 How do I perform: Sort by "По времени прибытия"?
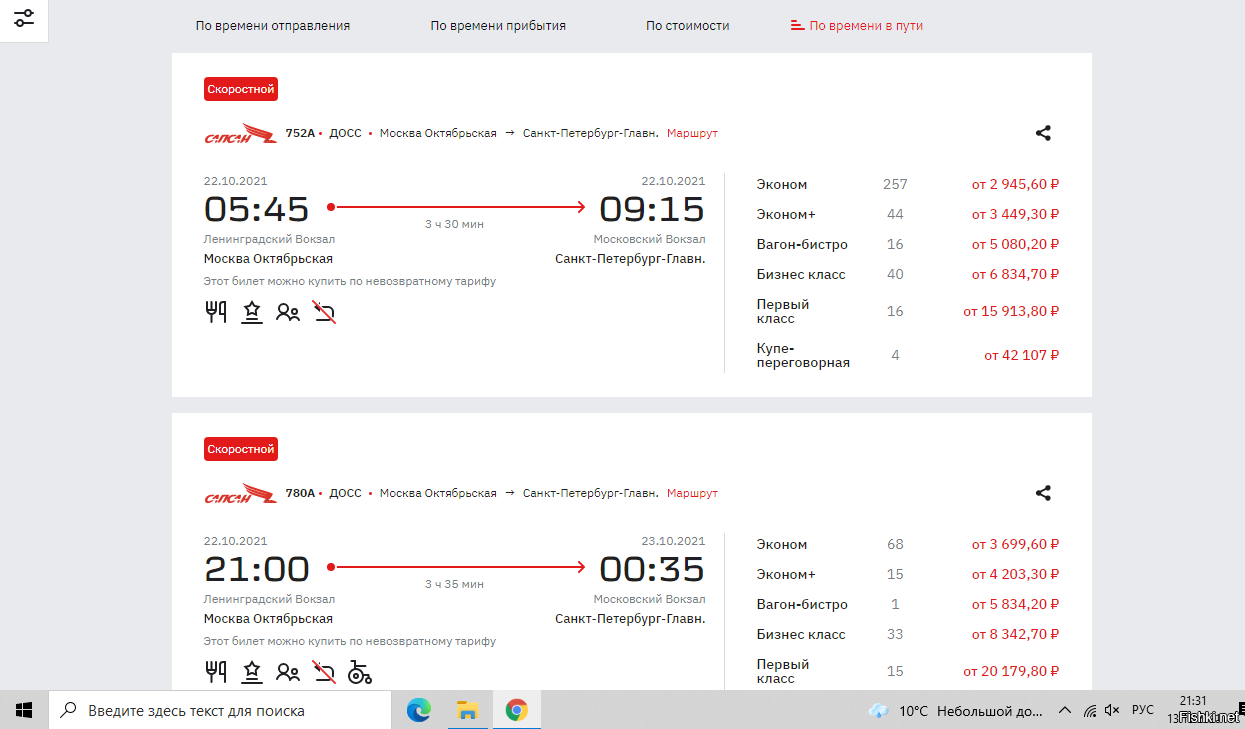pos(498,26)
